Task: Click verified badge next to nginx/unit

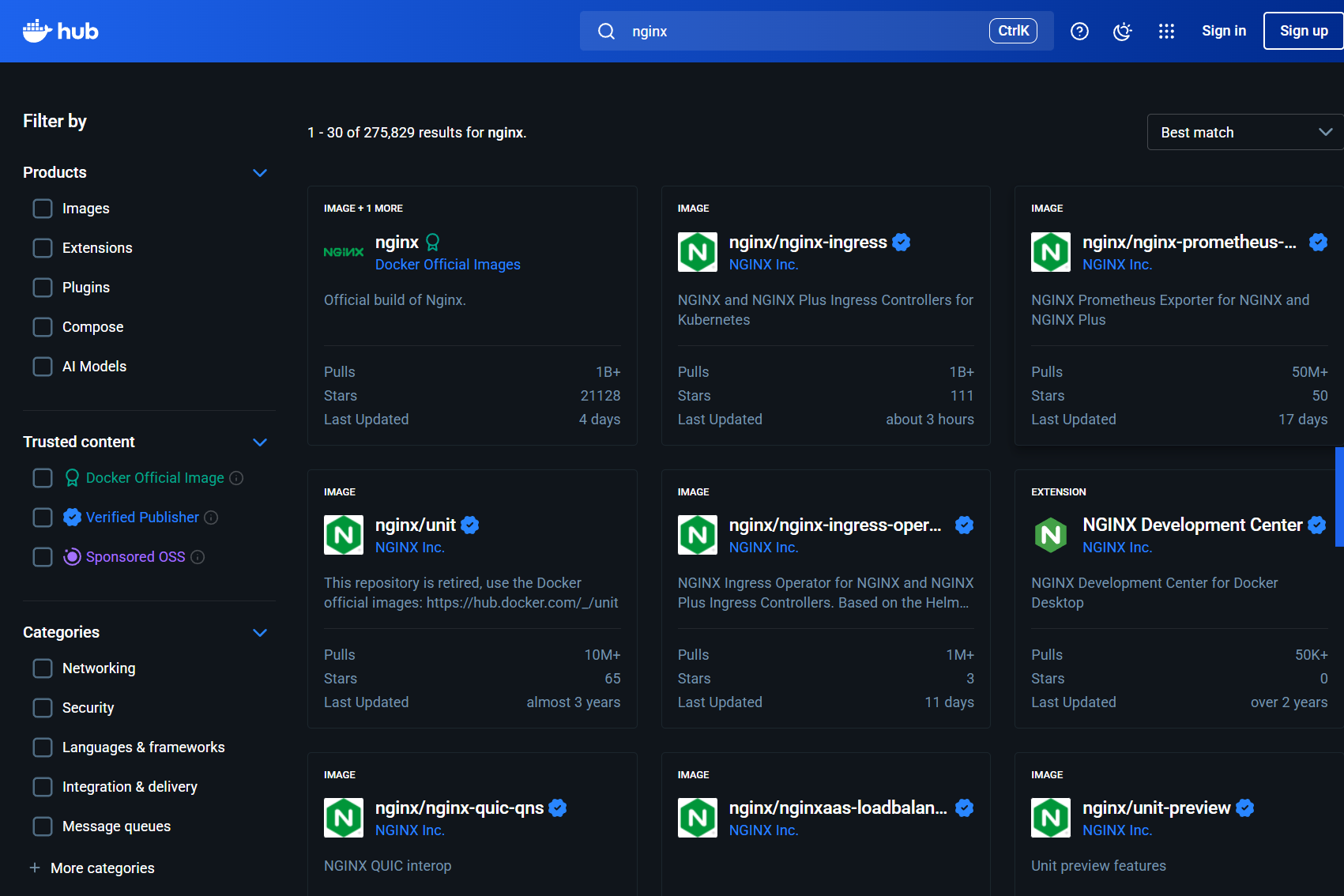Action: click(x=470, y=525)
